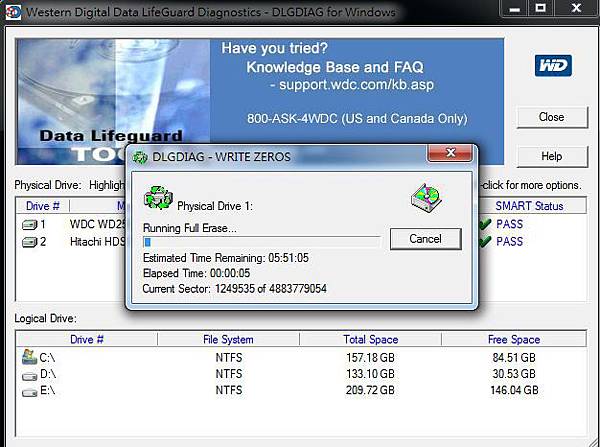The height and width of the screenshot is (447, 600).
Task: Click NTFS file system in E:\ row
Action: tap(229, 390)
